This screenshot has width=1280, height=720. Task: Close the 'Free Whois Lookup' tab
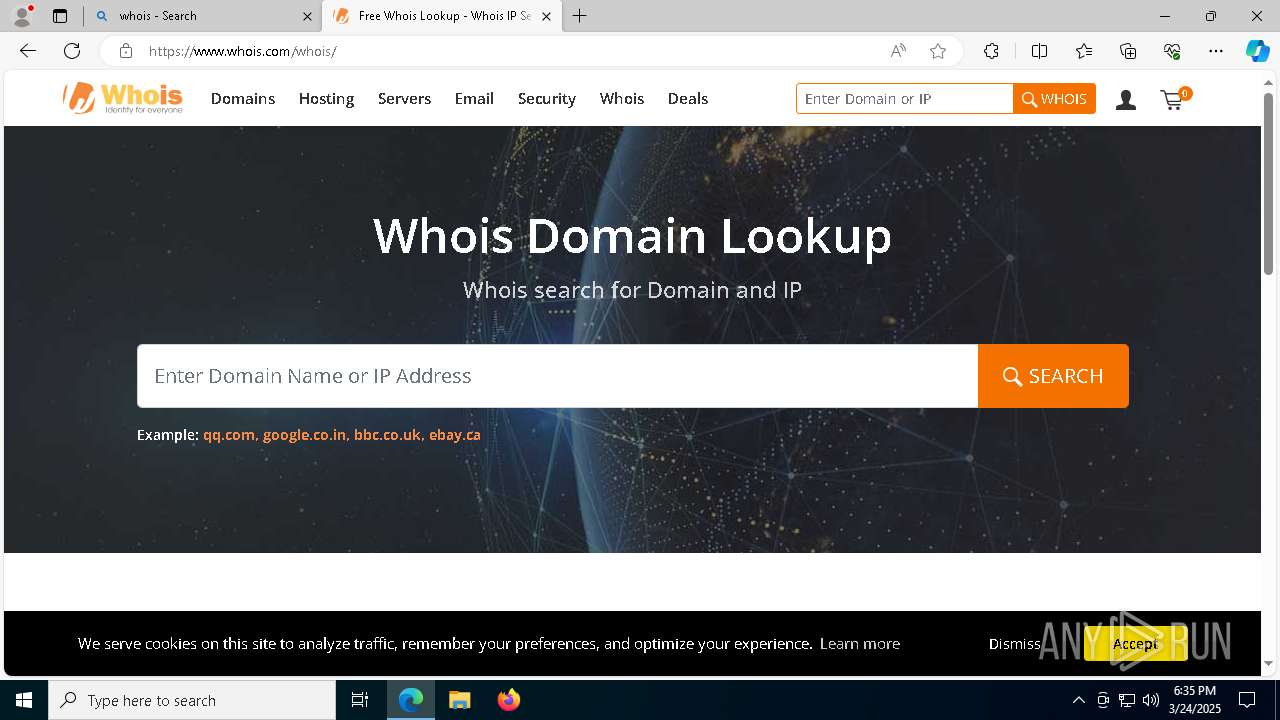[546, 16]
